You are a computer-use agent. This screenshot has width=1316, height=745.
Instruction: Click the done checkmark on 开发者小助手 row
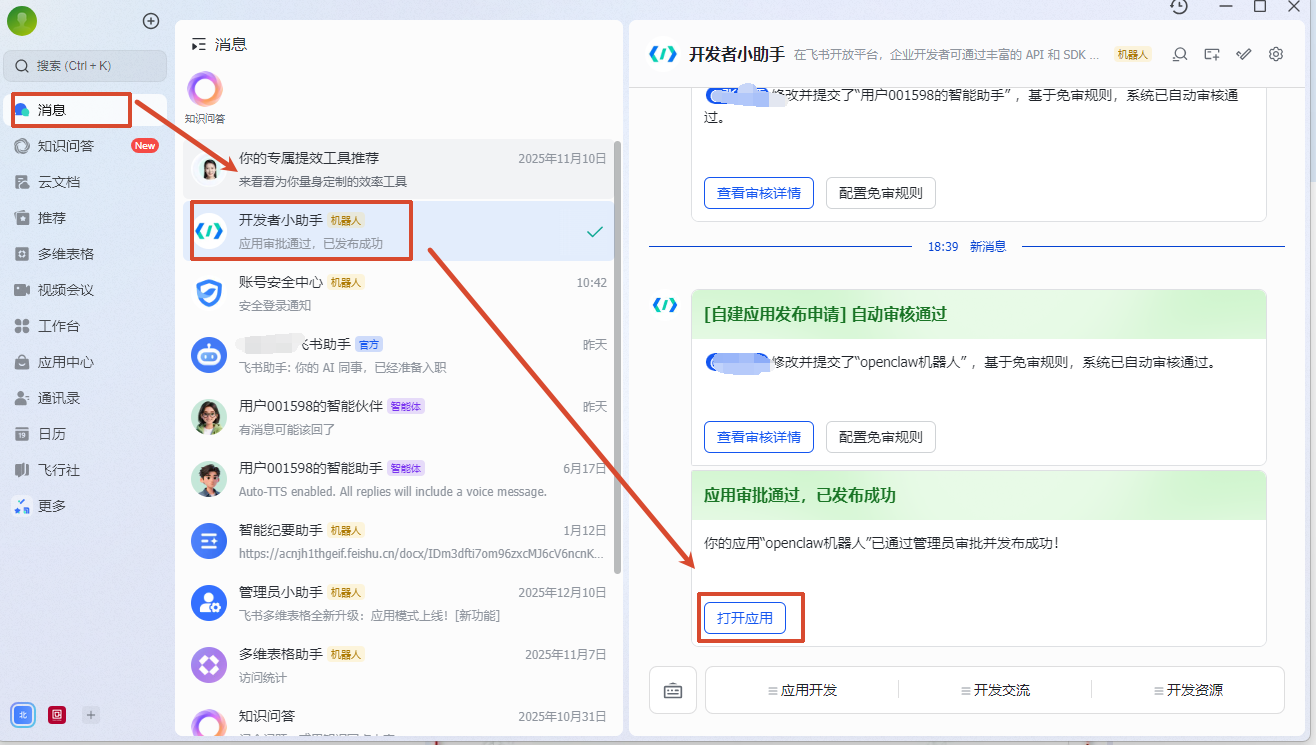(x=595, y=232)
